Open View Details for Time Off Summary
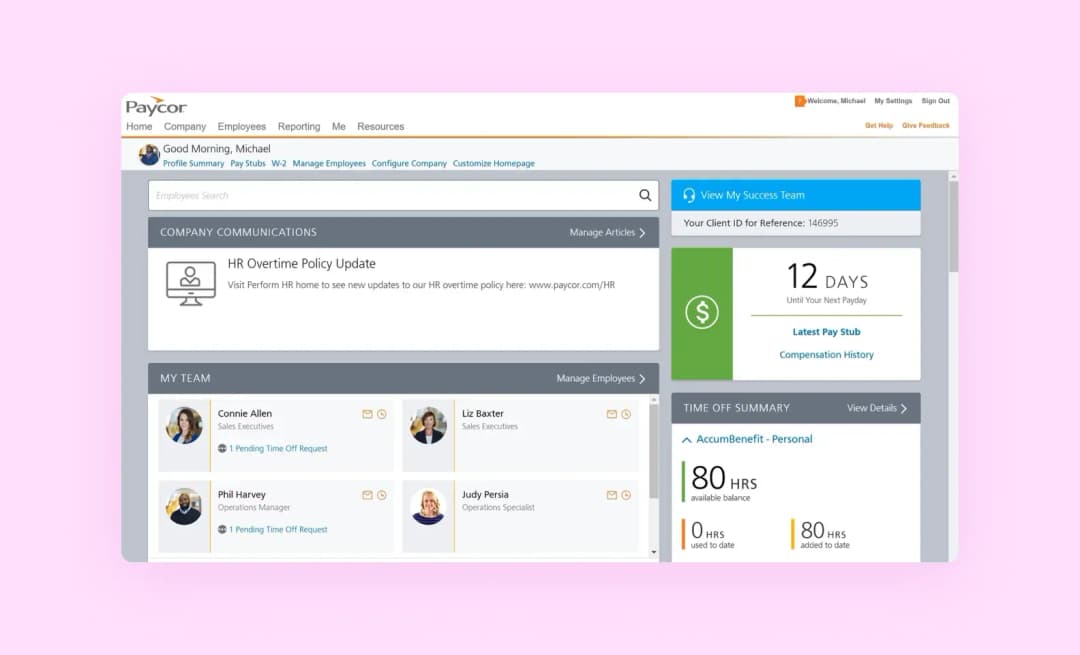Screen dimensions: 1080x655 877,408
